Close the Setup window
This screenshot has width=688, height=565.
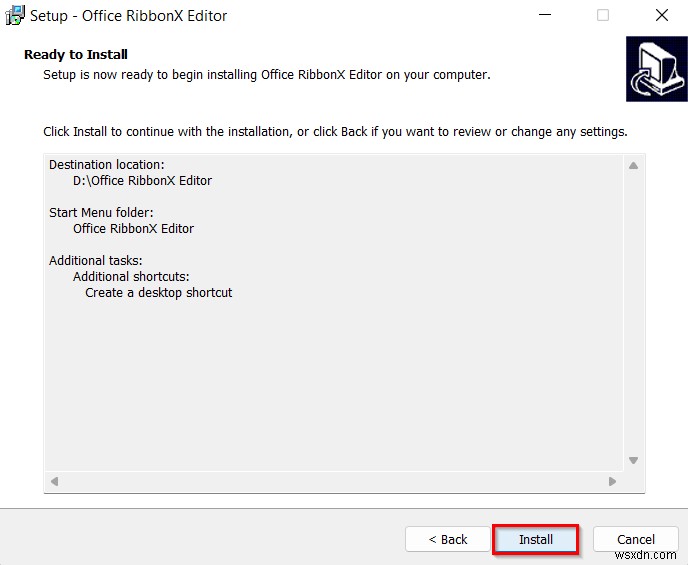[662, 15]
